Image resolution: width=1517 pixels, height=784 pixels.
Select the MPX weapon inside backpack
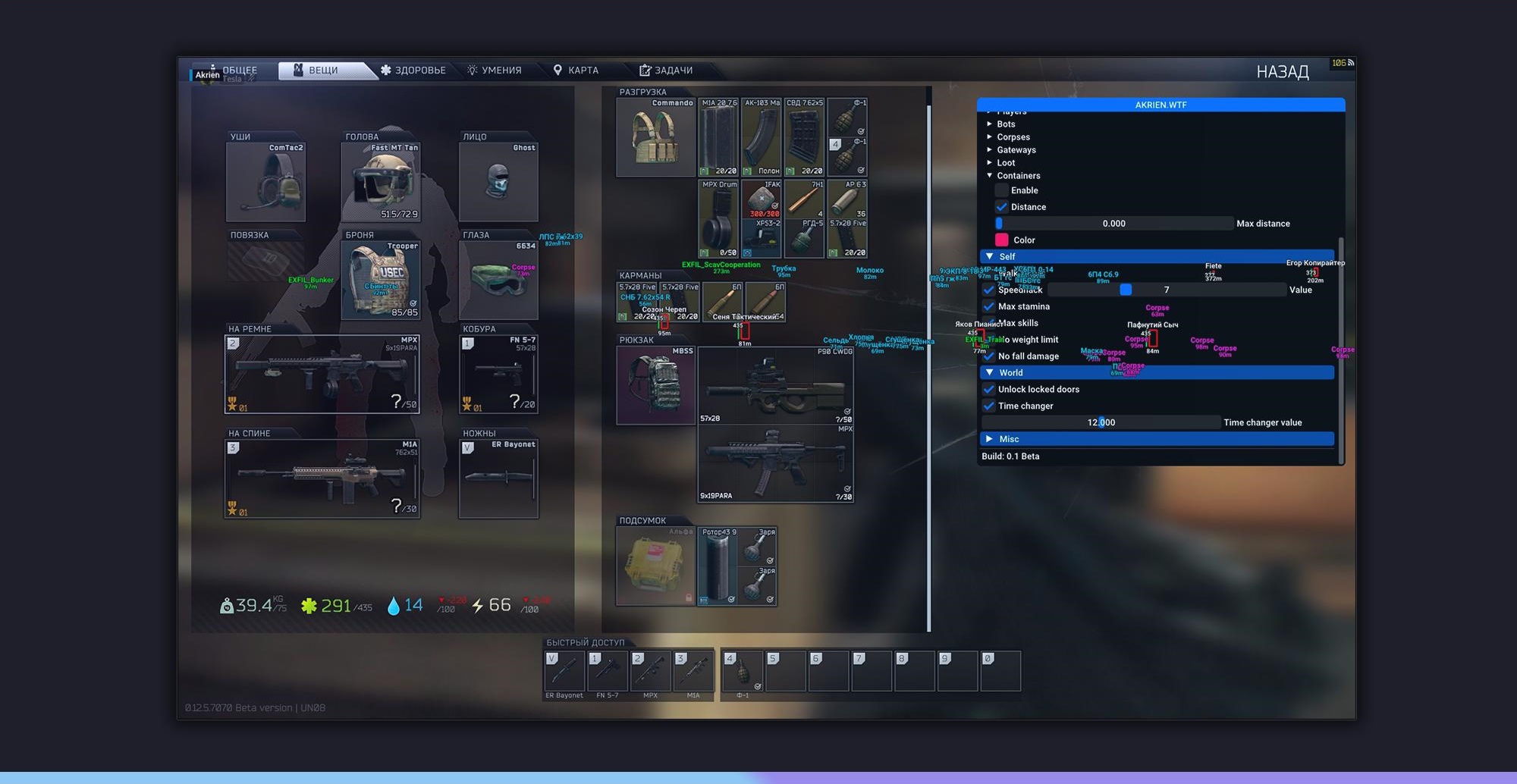(x=776, y=463)
